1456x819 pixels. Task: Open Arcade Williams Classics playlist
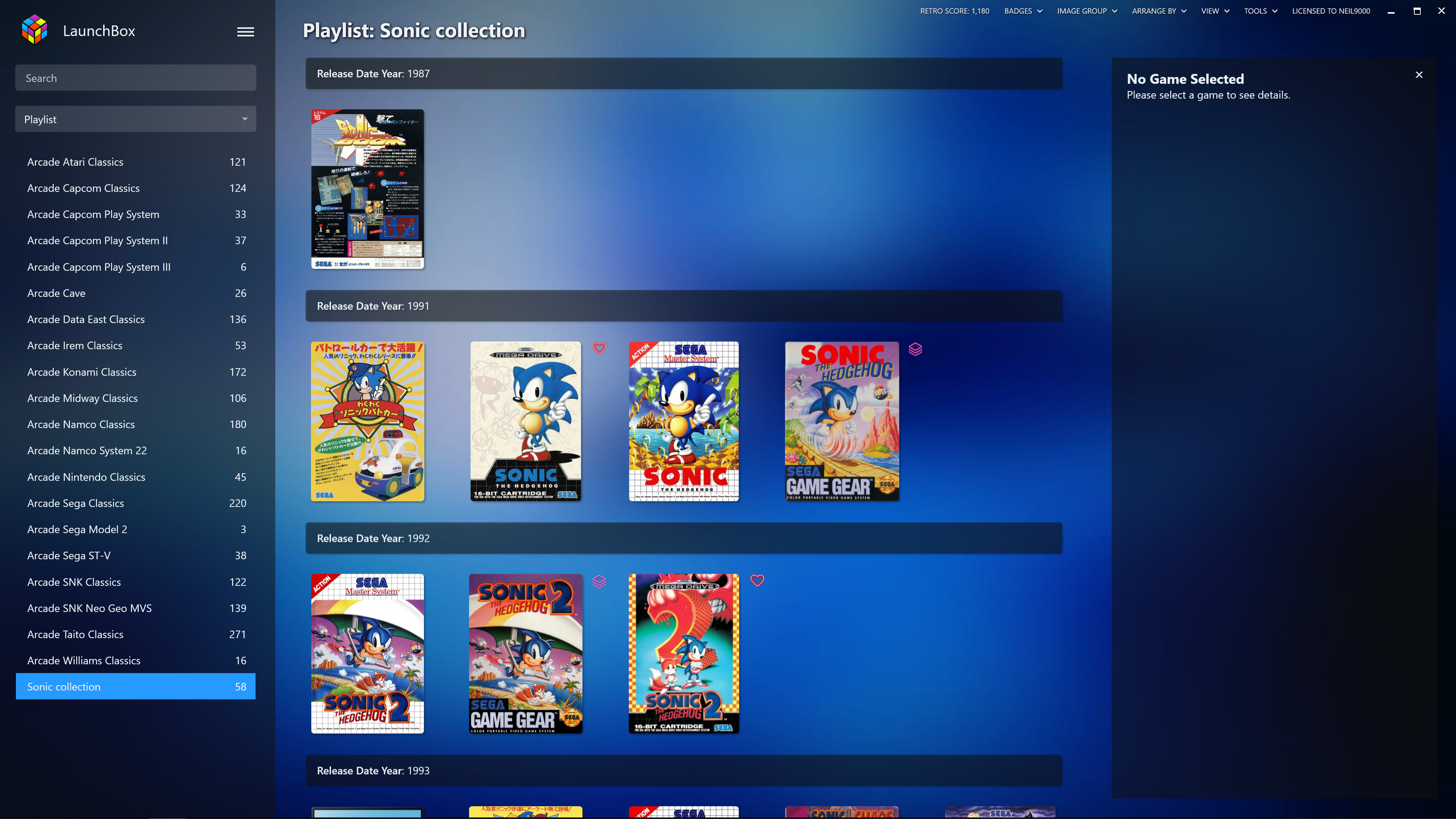pyautogui.click(x=136, y=660)
